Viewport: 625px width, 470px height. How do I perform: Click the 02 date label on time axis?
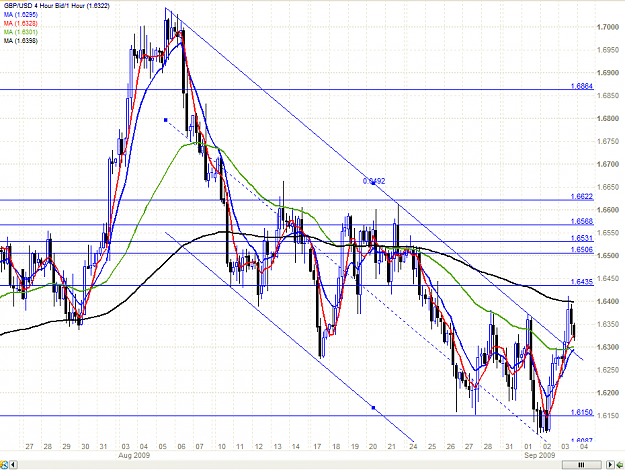click(547, 446)
